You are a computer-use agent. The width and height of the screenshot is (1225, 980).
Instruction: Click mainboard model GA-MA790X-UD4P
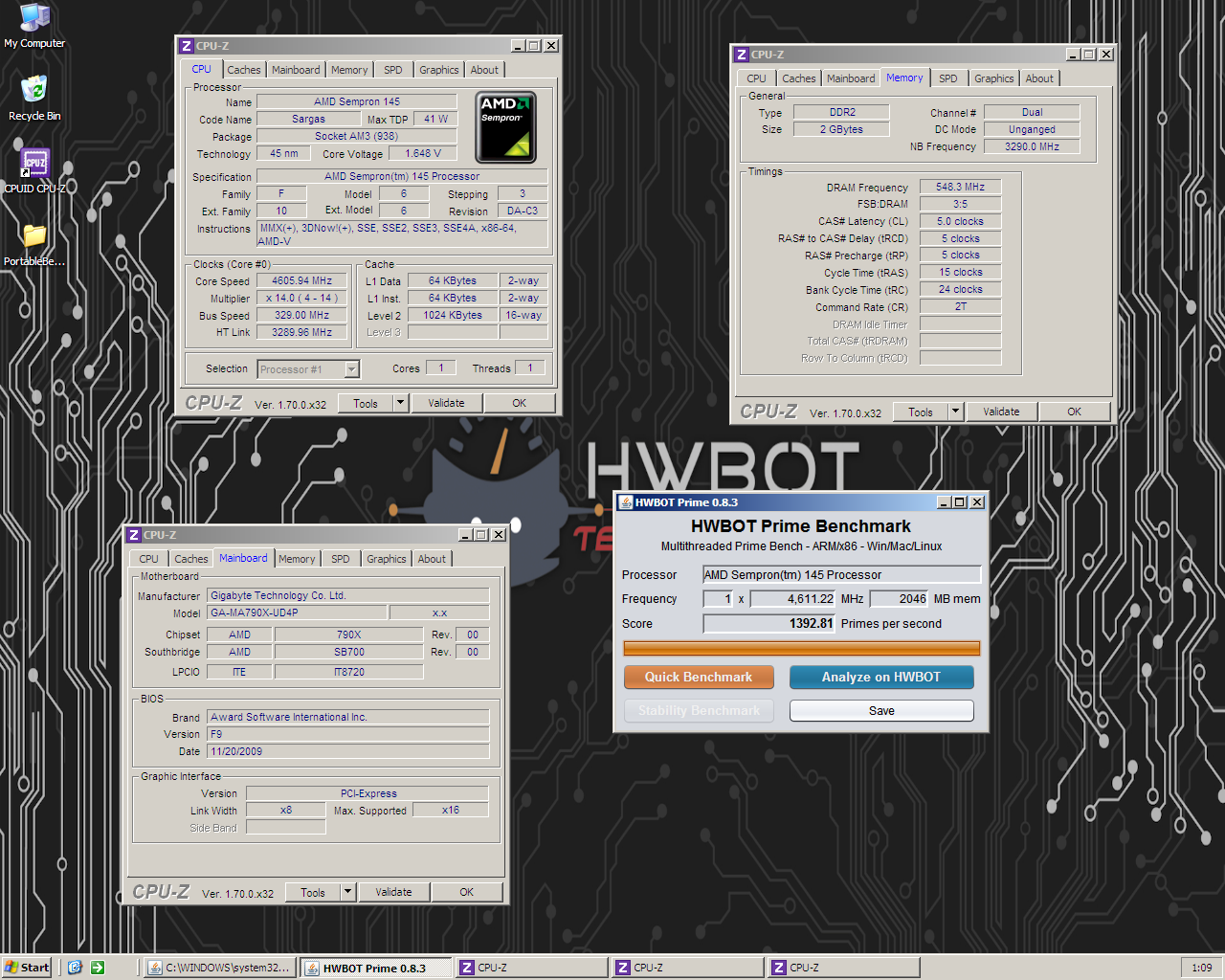tap(297, 612)
